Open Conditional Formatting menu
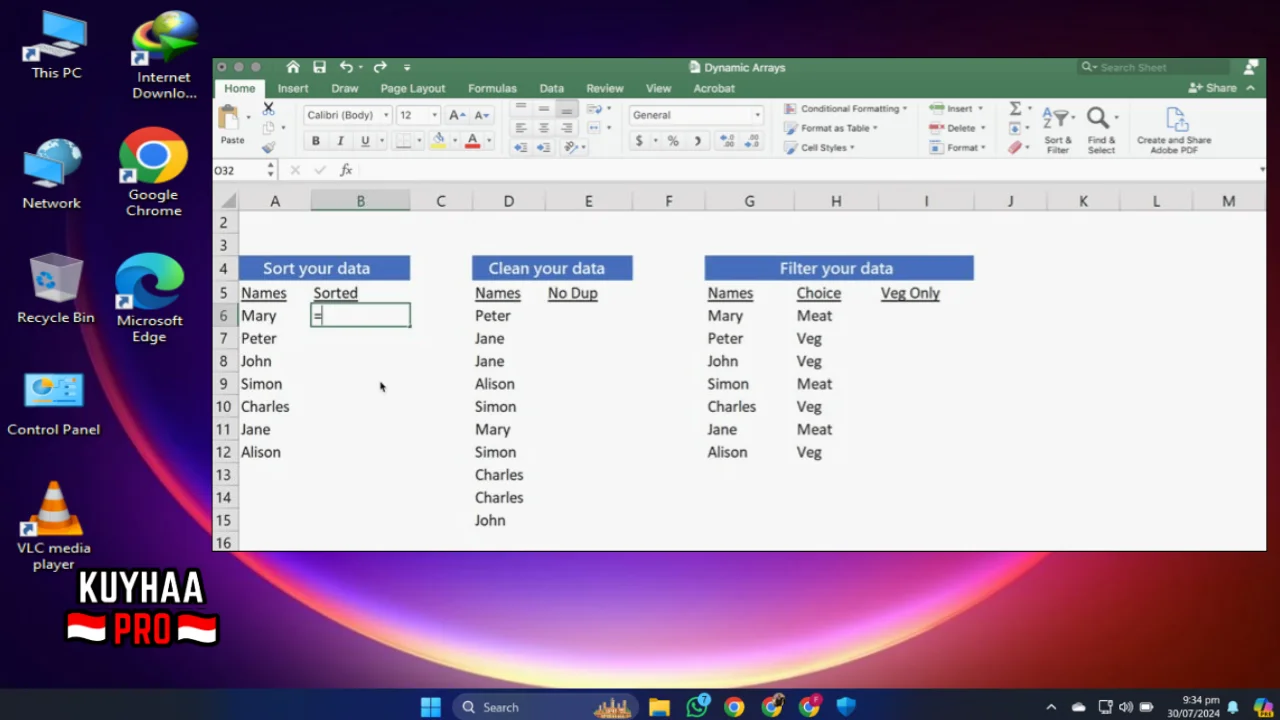The image size is (1280, 720). pos(846,108)
